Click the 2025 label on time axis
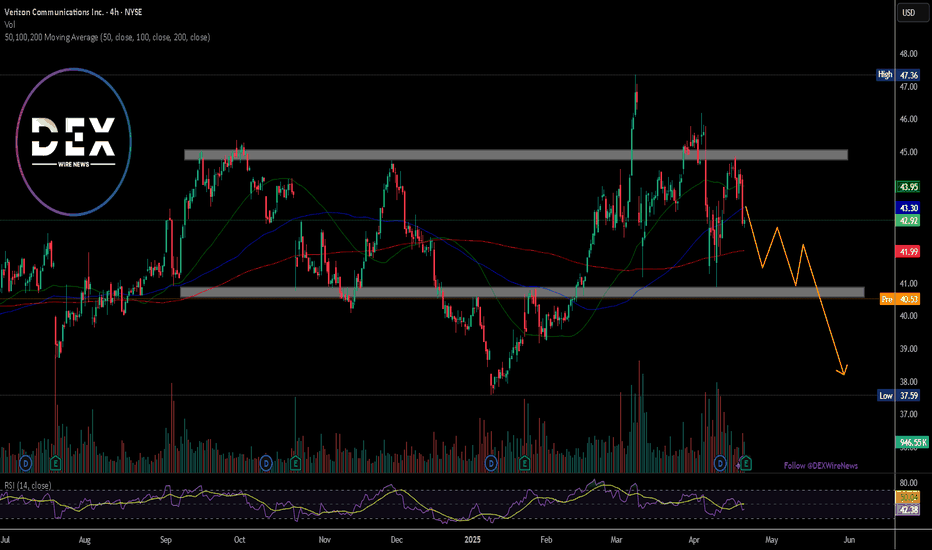The image size is (932, 550). [x=472, y=540]
